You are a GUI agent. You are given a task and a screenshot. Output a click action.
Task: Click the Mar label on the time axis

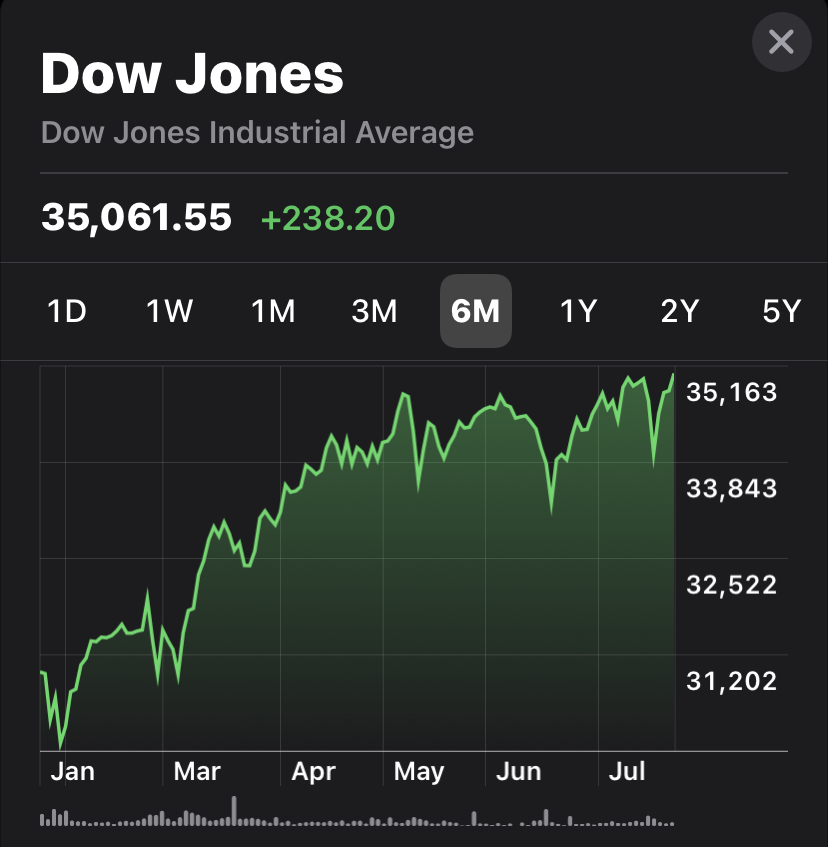(197, 772)
